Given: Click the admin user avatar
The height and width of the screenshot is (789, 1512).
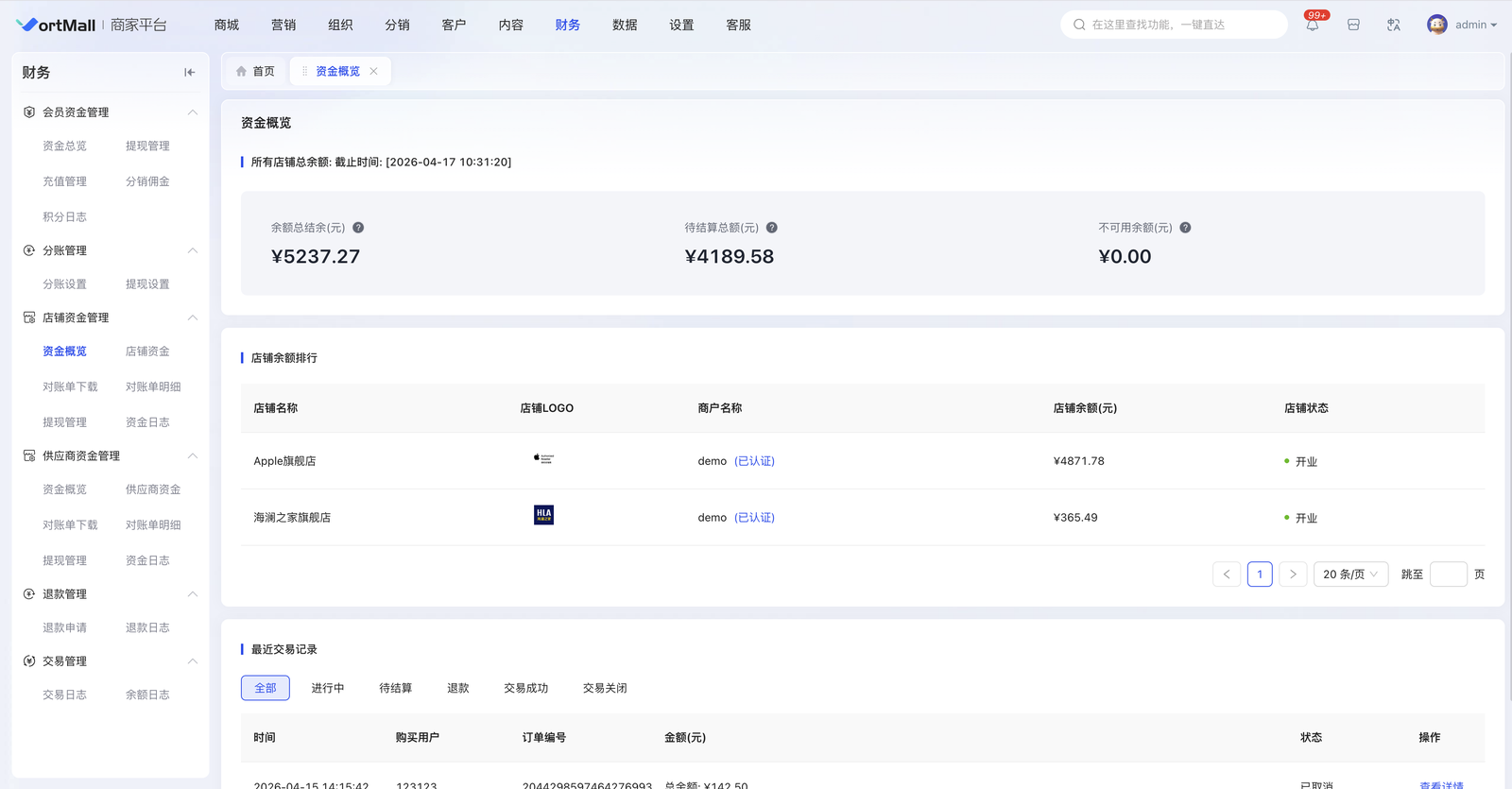Looking at the screenshot, I should tap(1436, 26).
